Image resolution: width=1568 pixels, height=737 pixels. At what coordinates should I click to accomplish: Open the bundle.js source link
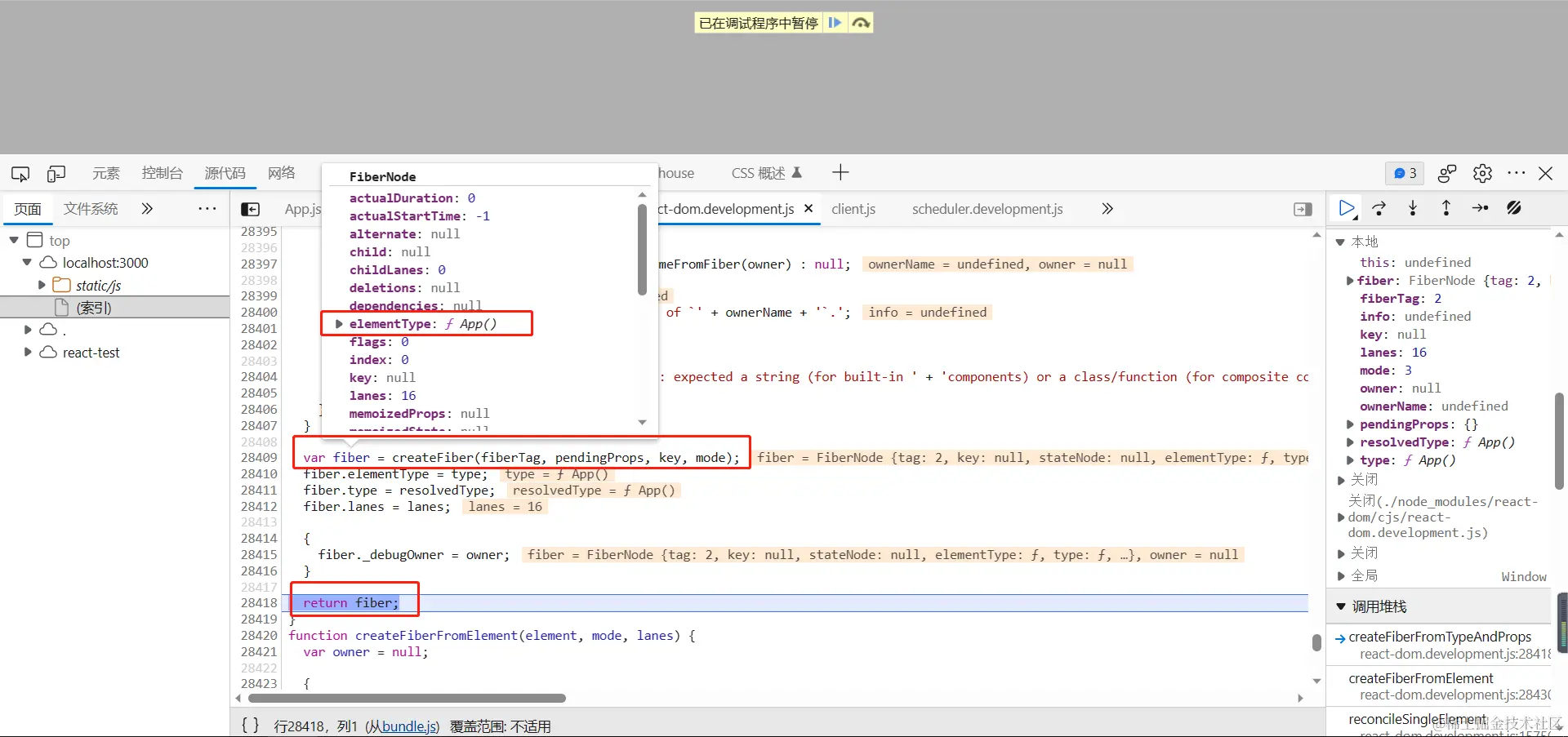[x=409, y=726]
